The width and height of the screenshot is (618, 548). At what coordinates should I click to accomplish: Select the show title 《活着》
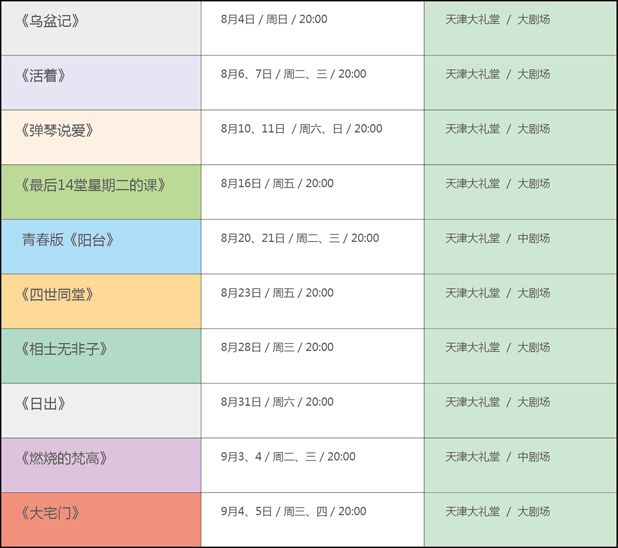click(x=43, y=75)
